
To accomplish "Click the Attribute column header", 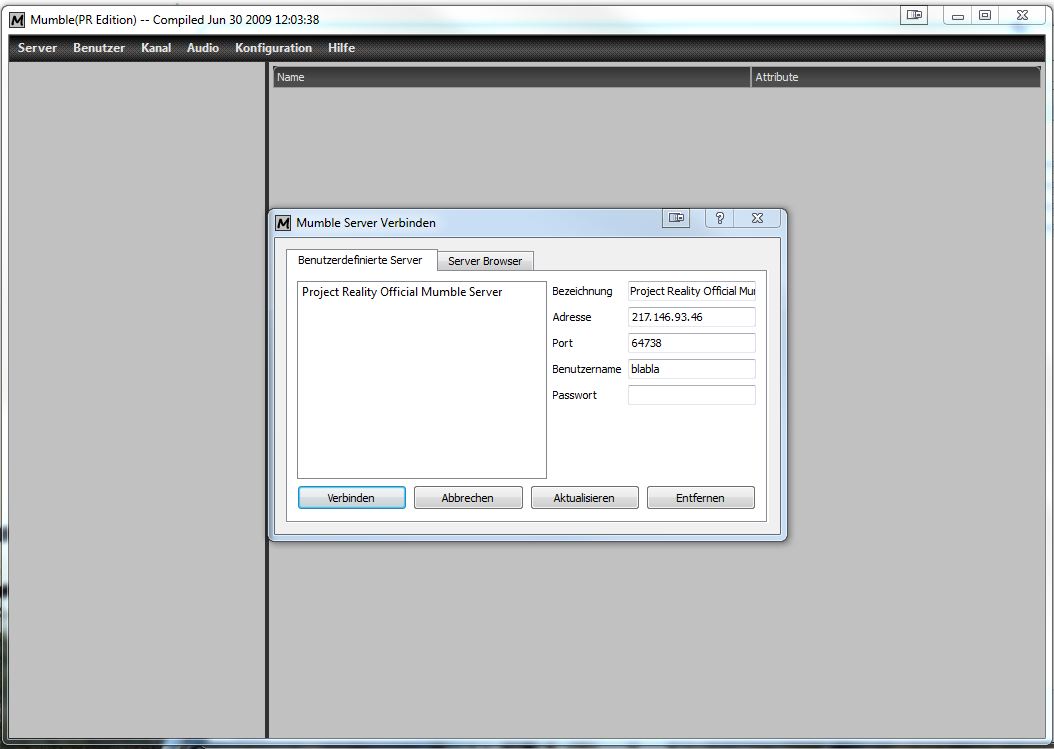I will (x=895, y=77).
